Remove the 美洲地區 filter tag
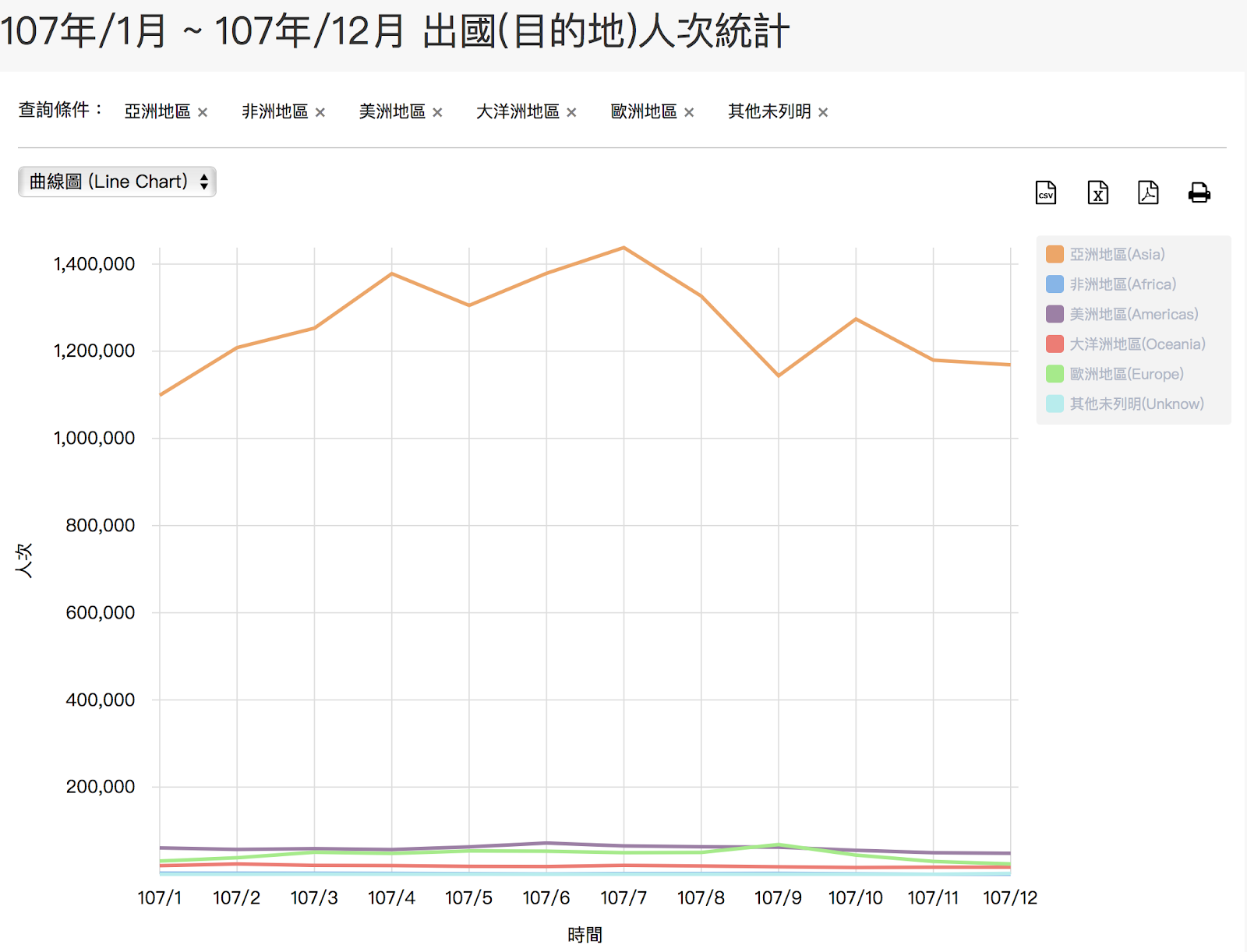This screenshot has height=952, width=1247. (437, 112)
